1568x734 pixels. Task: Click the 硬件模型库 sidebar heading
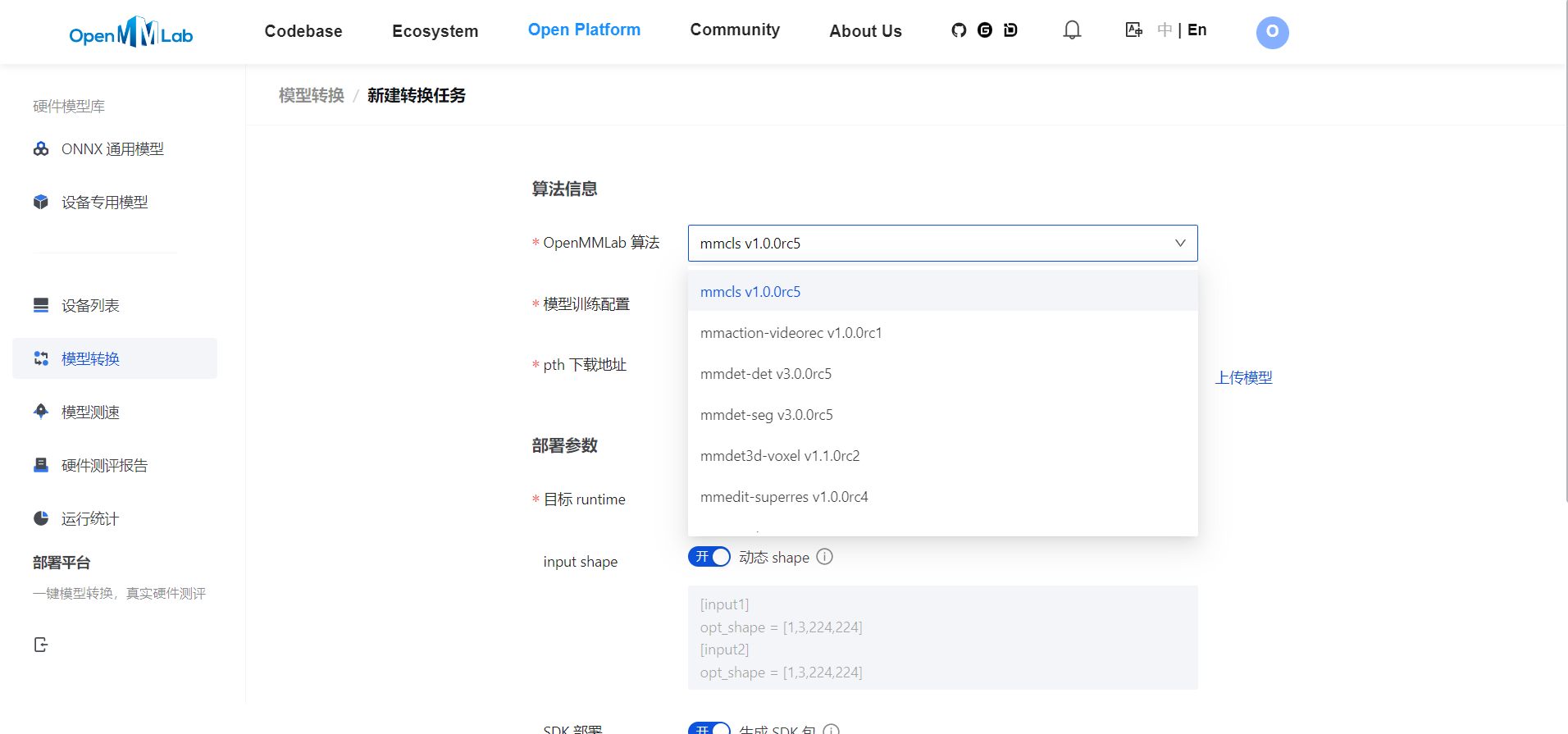[69, 106]
